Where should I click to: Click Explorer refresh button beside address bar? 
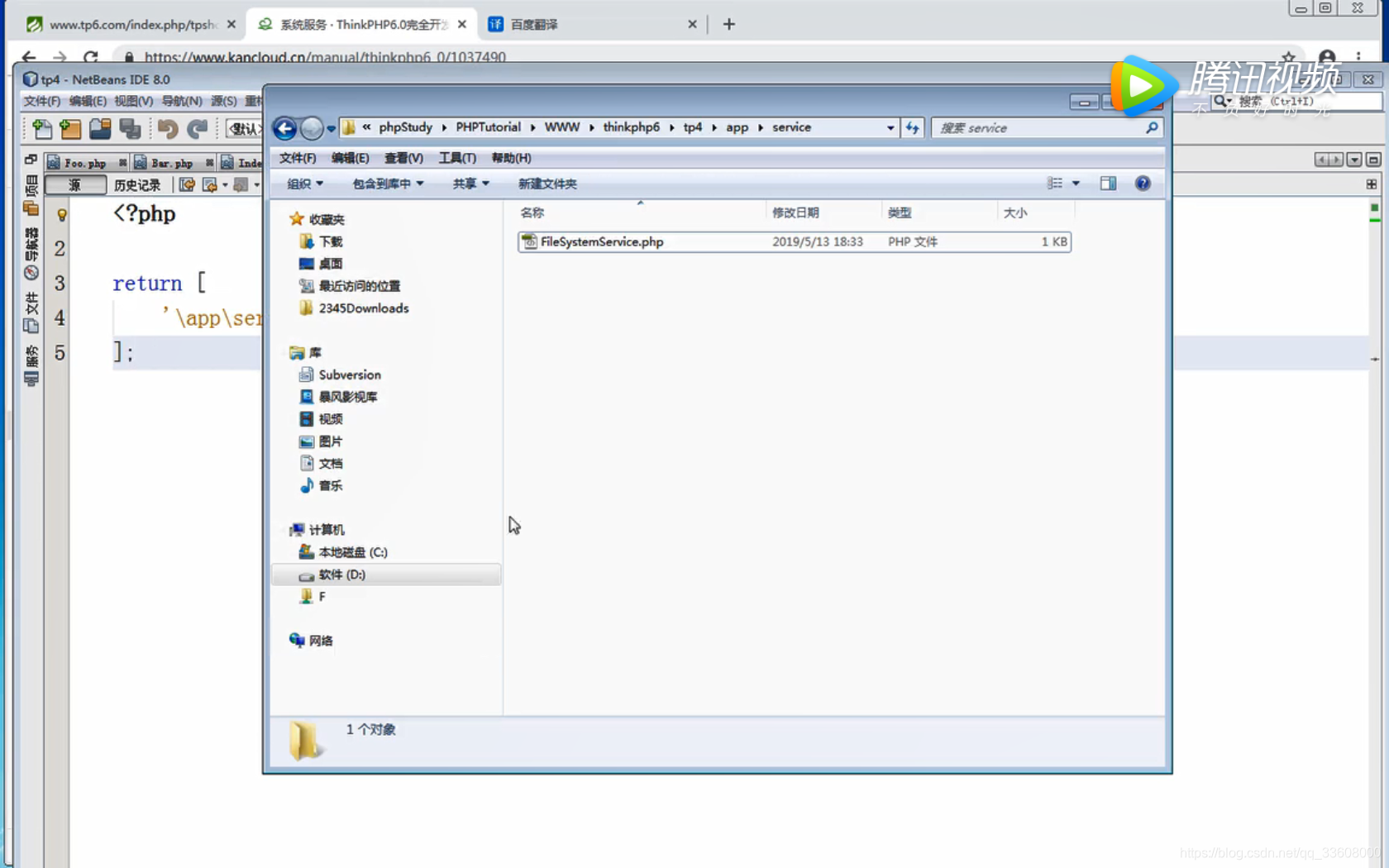click(912, 127)
